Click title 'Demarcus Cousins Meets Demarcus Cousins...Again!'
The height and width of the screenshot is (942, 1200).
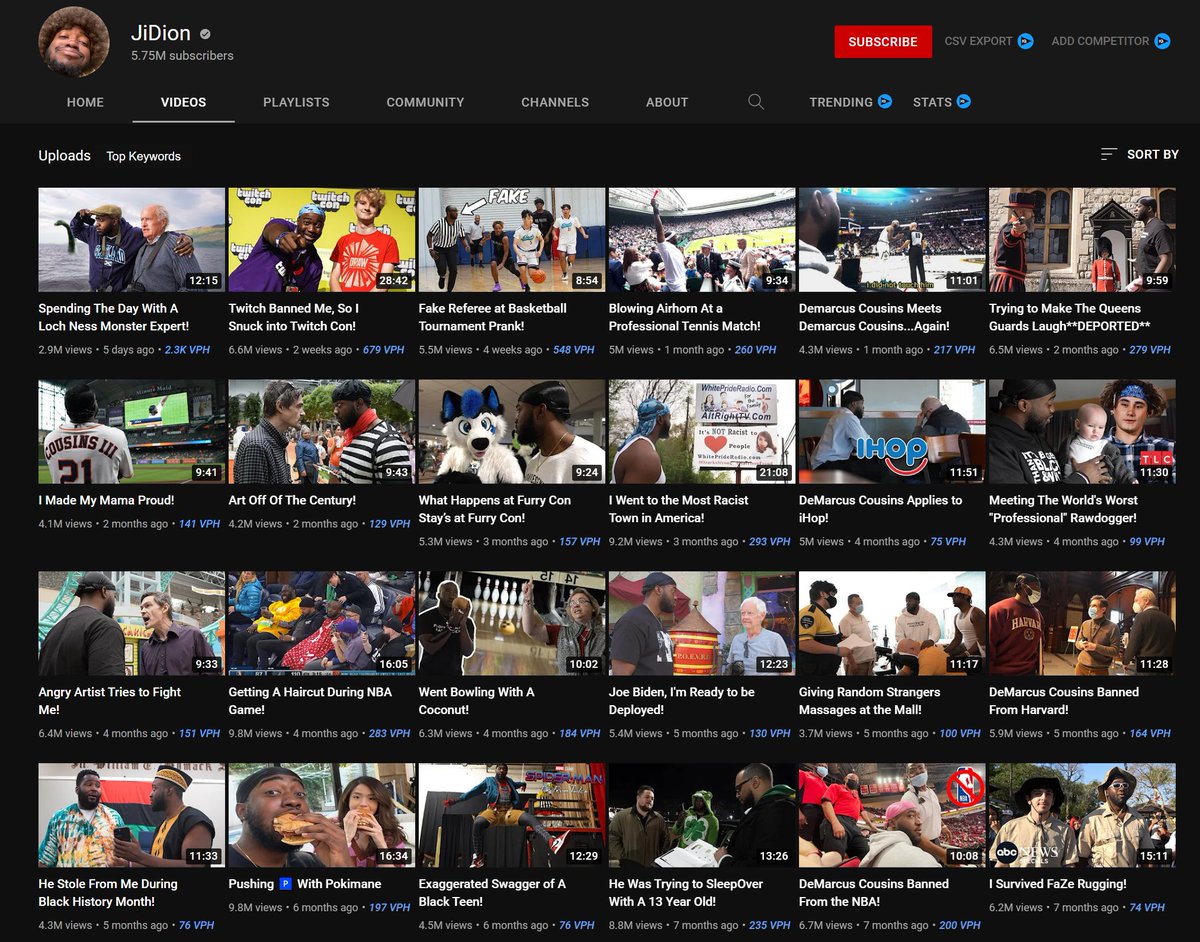(x=874, y=317)
